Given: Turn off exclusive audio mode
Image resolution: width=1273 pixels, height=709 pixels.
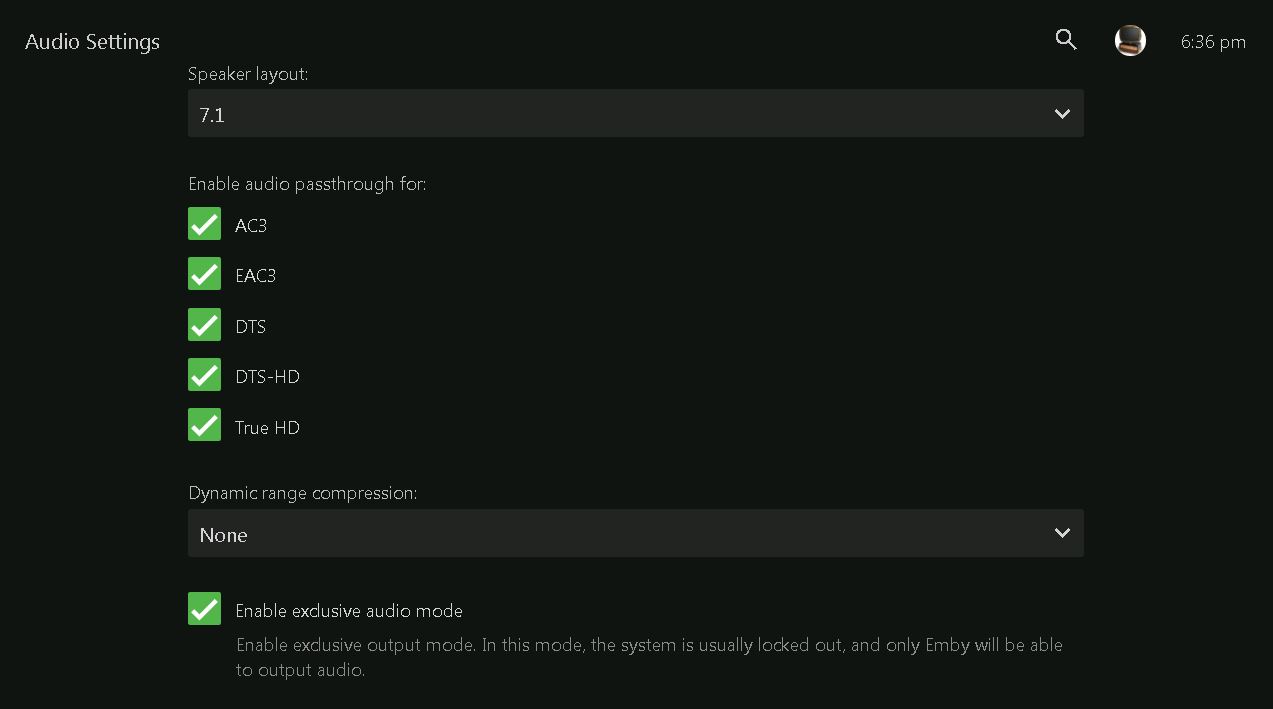Looking at the screenshot, I should pos(204,608).
